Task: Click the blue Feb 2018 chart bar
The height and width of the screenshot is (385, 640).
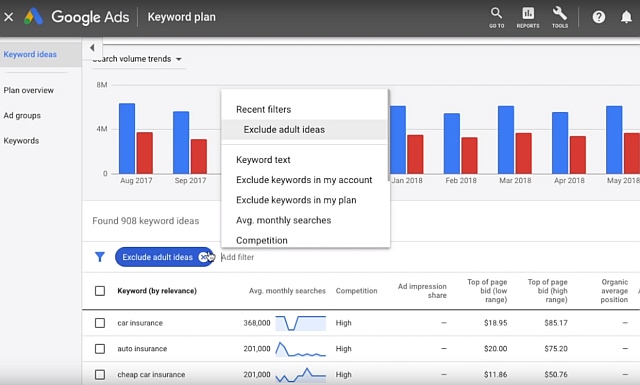Action: pyautogui.click(x=452, y=144)
